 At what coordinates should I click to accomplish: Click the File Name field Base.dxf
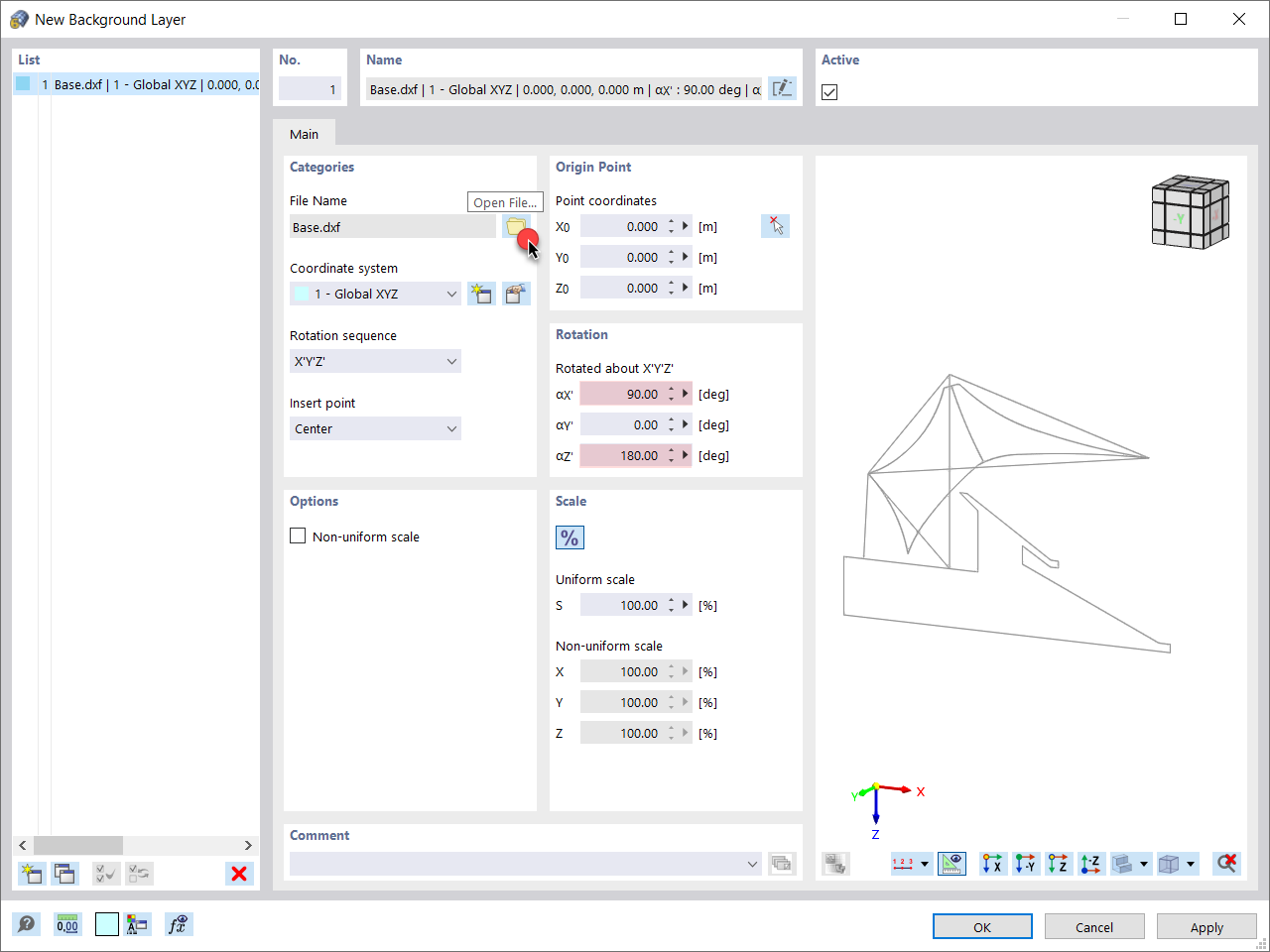coord(393,226)
